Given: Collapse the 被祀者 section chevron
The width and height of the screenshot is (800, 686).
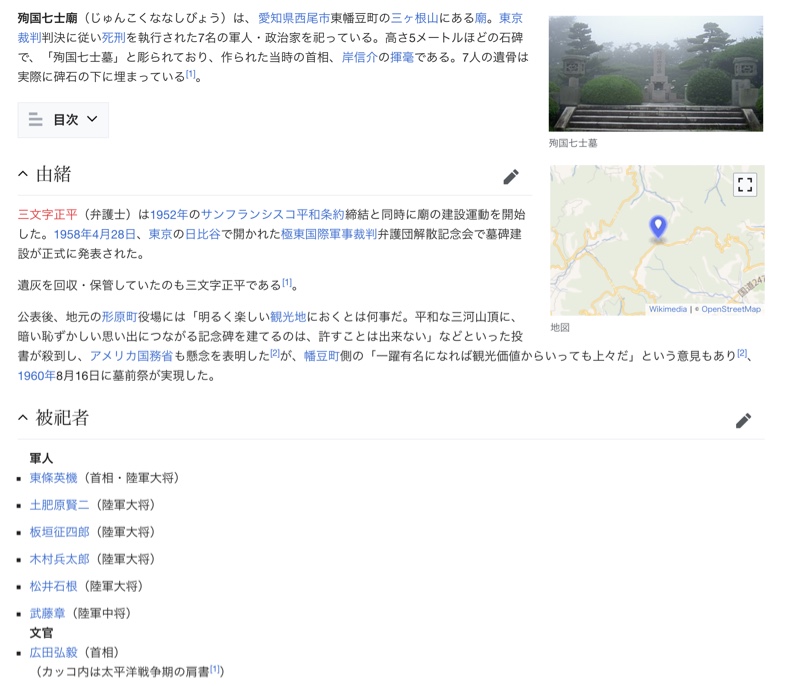Looking at the screenshot, I should pos(23,418).
